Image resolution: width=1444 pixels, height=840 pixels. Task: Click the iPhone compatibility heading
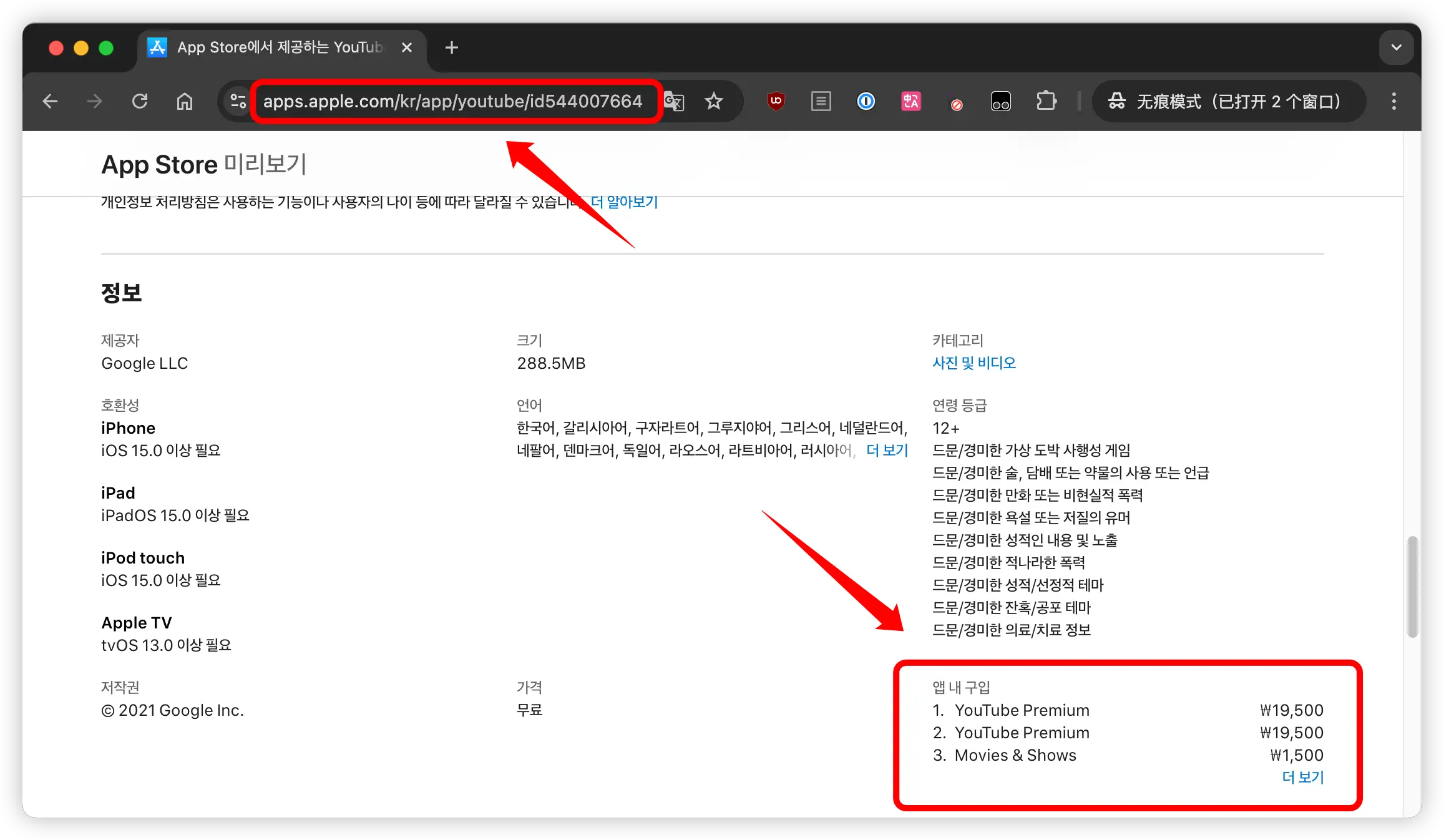(128, 428)
